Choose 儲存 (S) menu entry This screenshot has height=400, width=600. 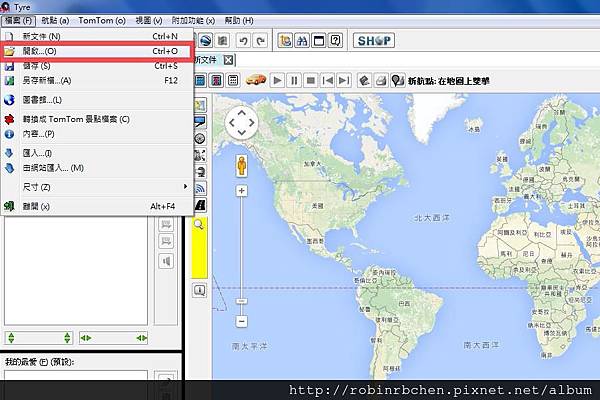click(97, 66)
